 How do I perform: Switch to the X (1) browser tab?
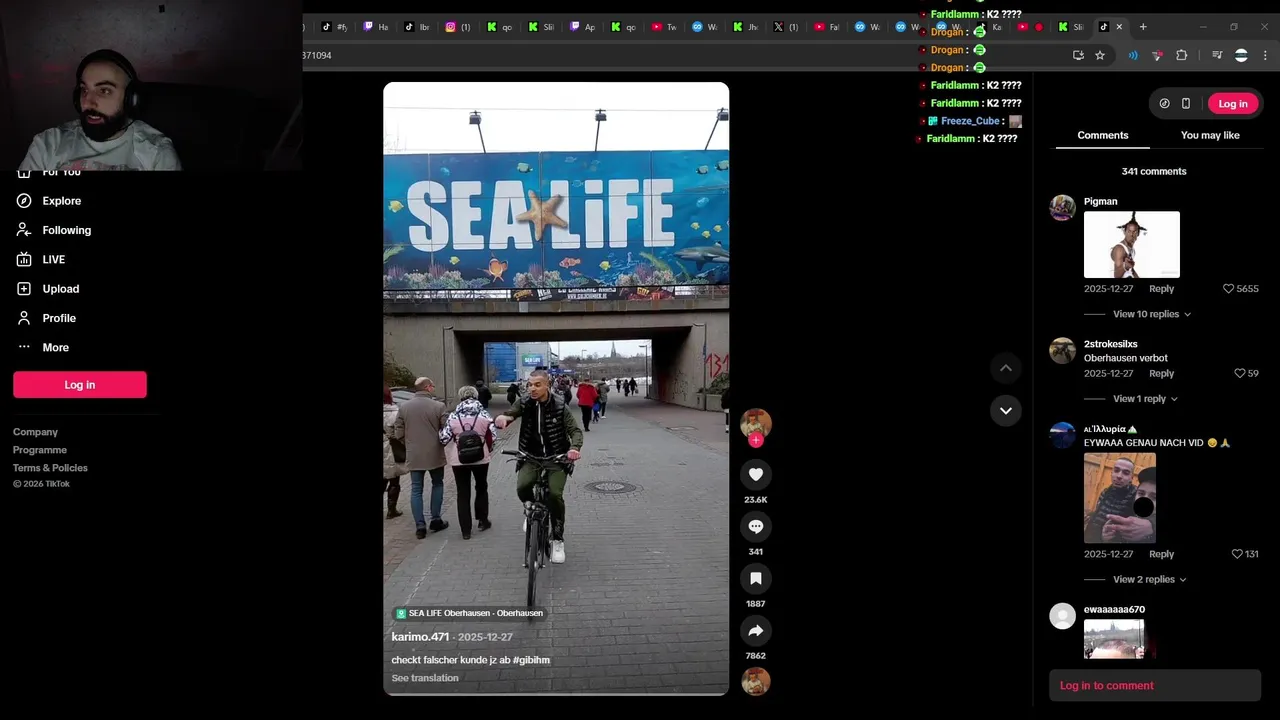pyautogui.click(x=785, y=27)
